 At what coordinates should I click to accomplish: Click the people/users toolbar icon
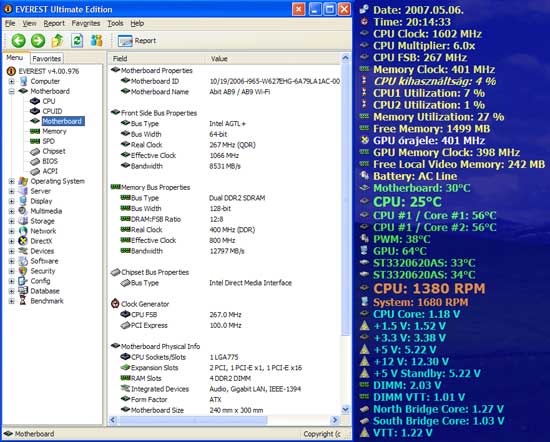96,41
